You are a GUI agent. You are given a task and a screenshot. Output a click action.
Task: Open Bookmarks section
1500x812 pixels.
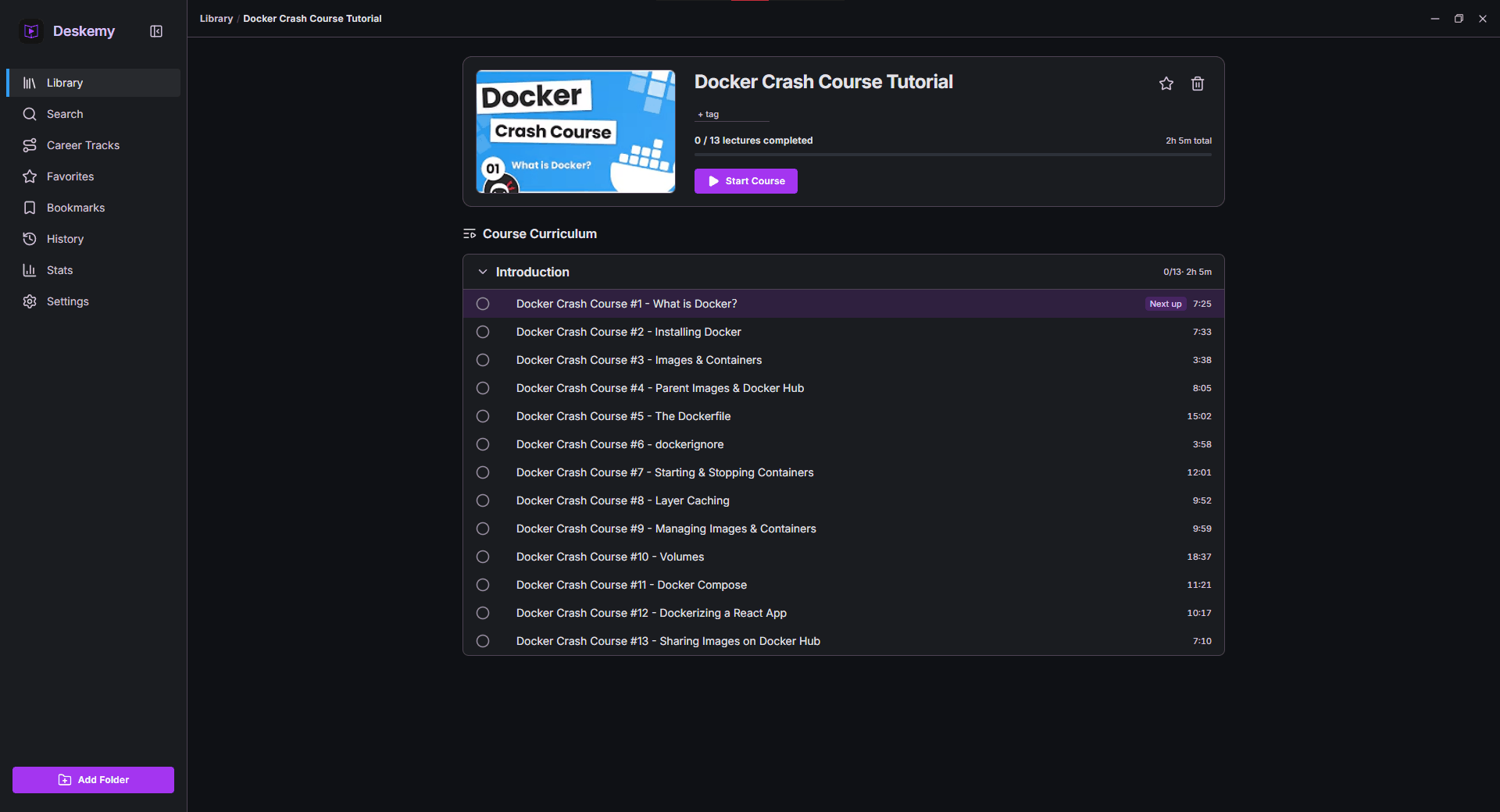(x=94, y=208)
